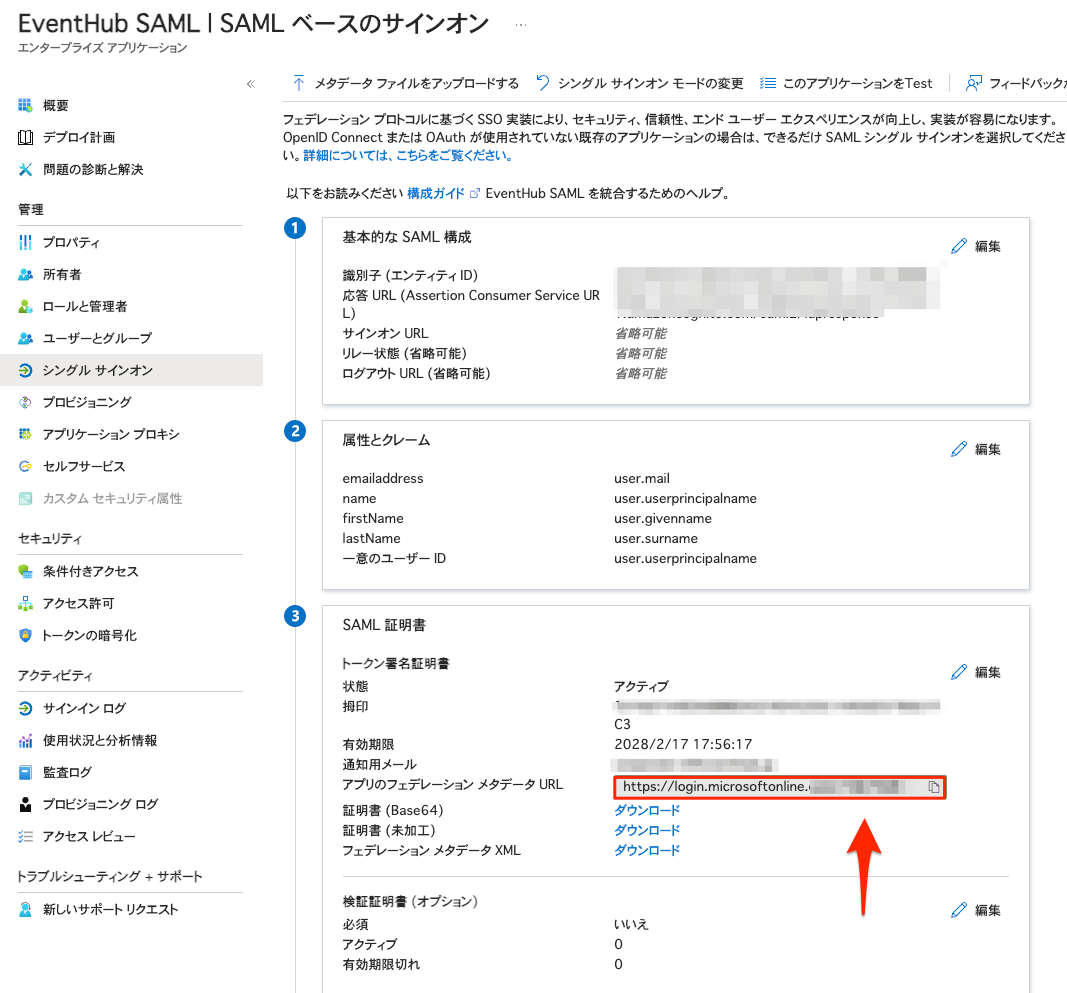Select the プロパティ bars icon

tap(25, 242)
